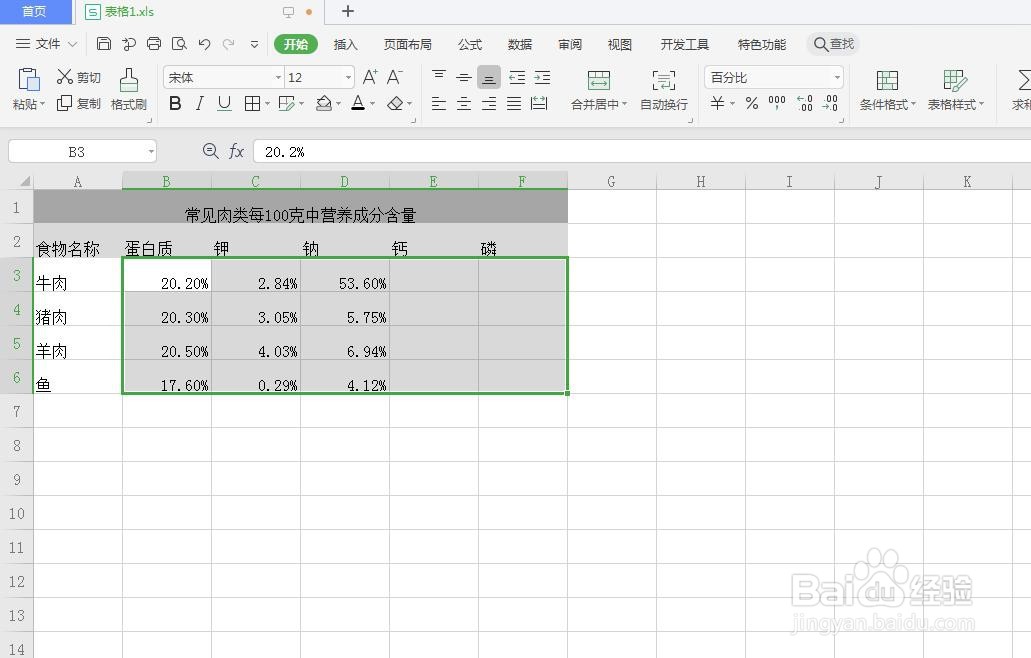
Task: Toggle italic formatting
Action: (199, 103)
